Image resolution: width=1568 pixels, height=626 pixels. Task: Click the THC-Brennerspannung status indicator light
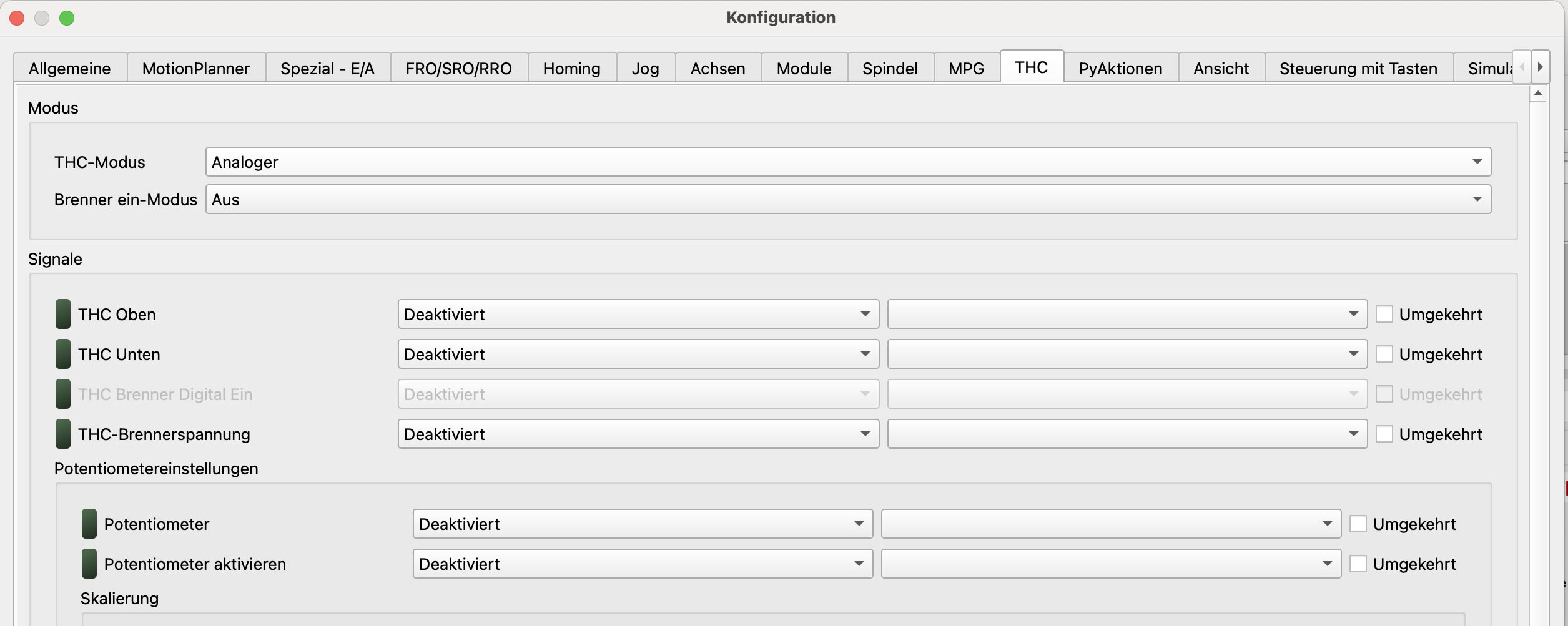[62, 434]
